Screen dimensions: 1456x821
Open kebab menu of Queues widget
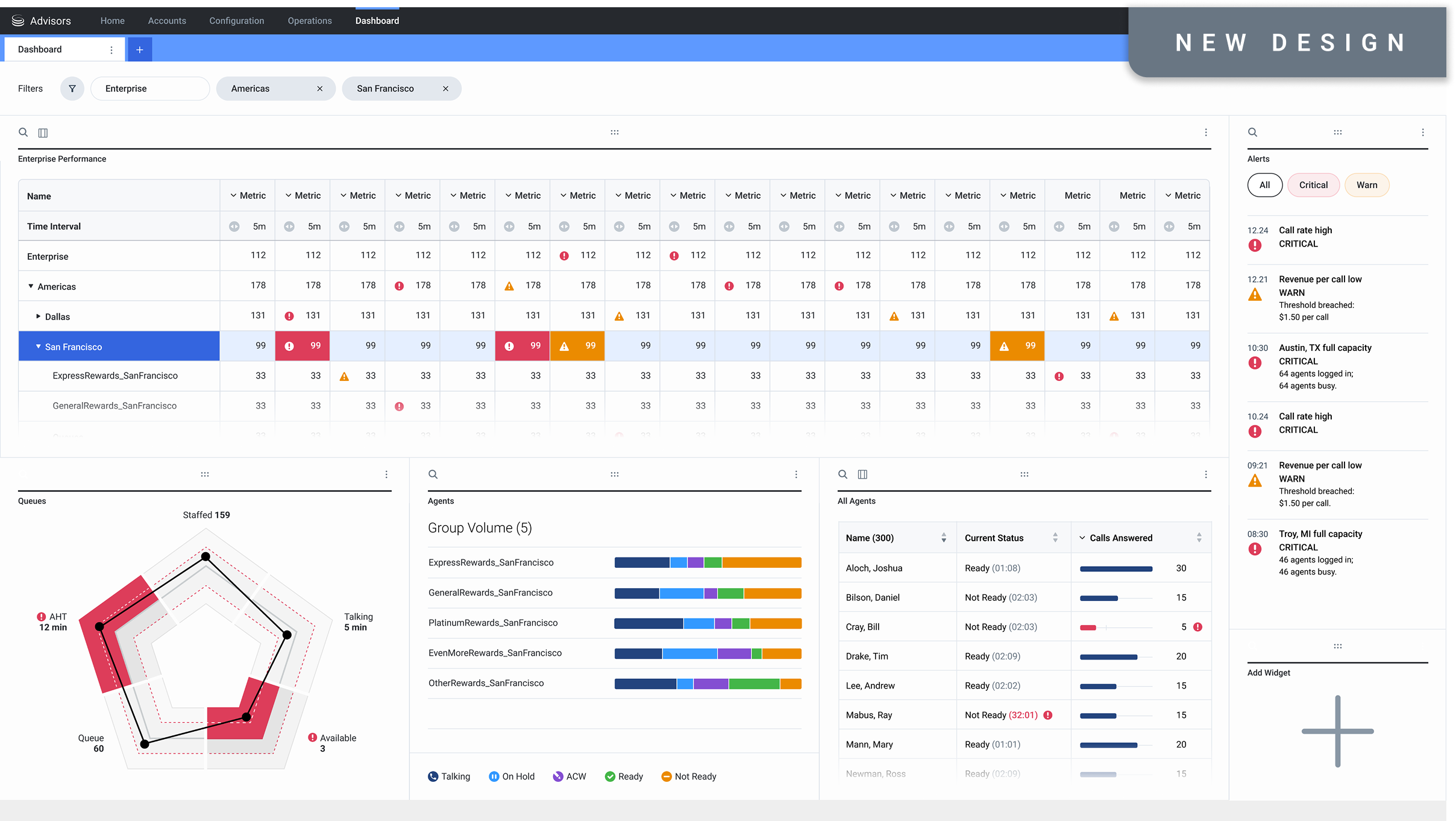(x=386, y=475)
